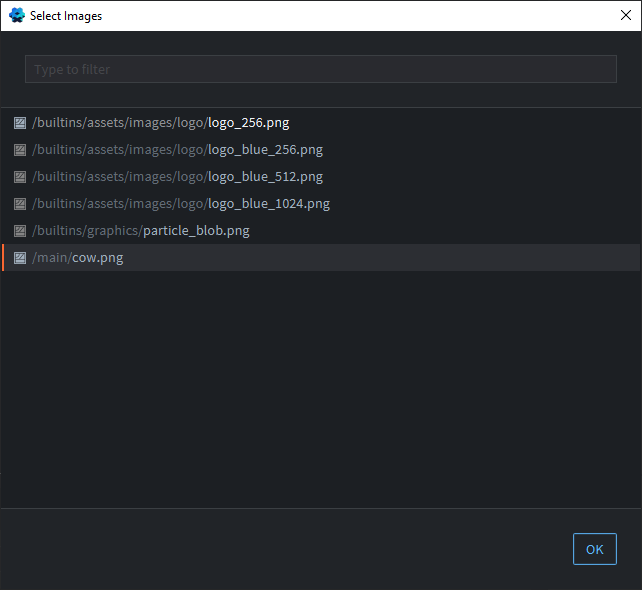642x590 pixels.
Task: Click the image icon beside particle_blob.png
Action: click(x=20, y=231)
